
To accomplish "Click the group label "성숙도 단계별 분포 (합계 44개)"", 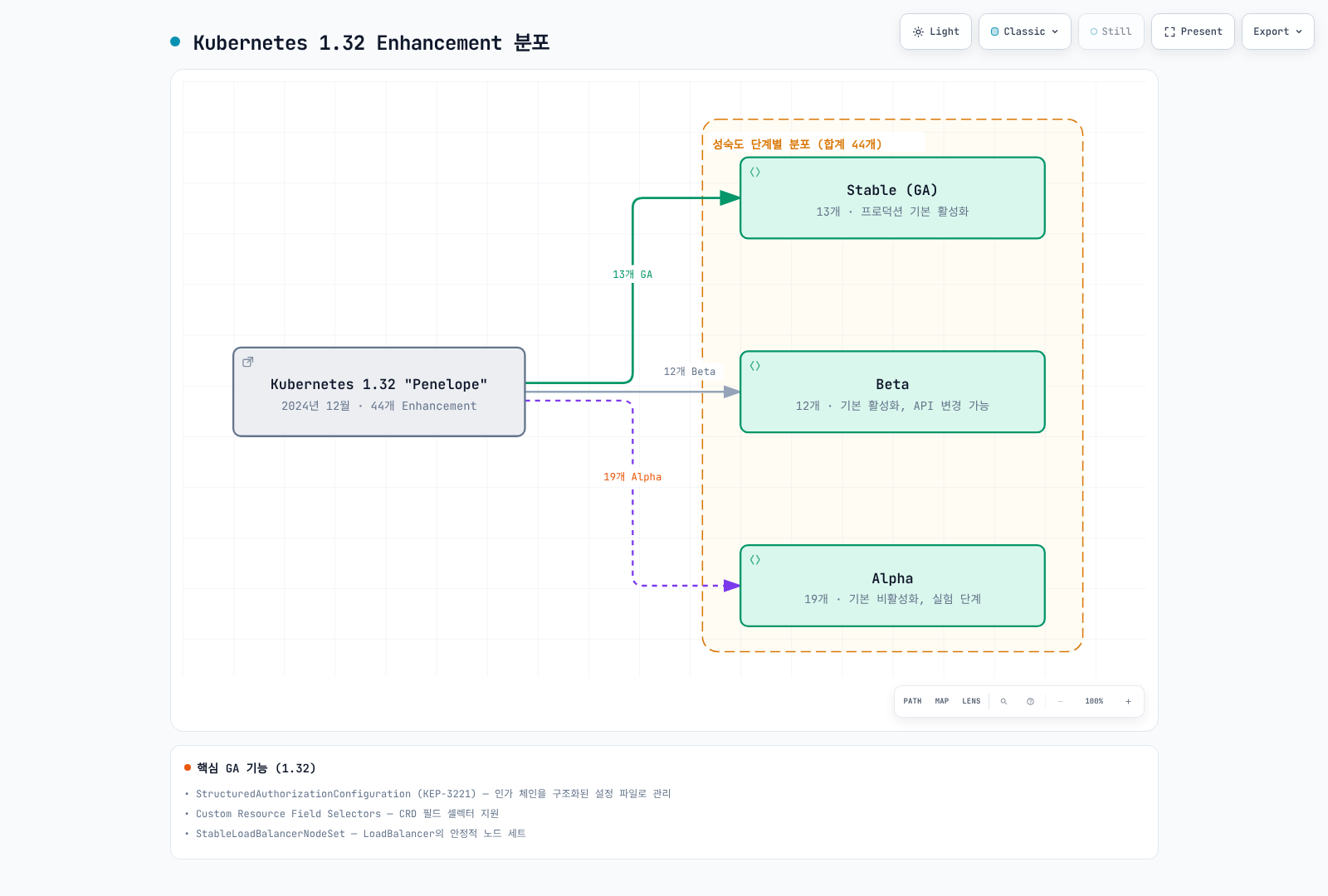I will click(x=797, y=144).
